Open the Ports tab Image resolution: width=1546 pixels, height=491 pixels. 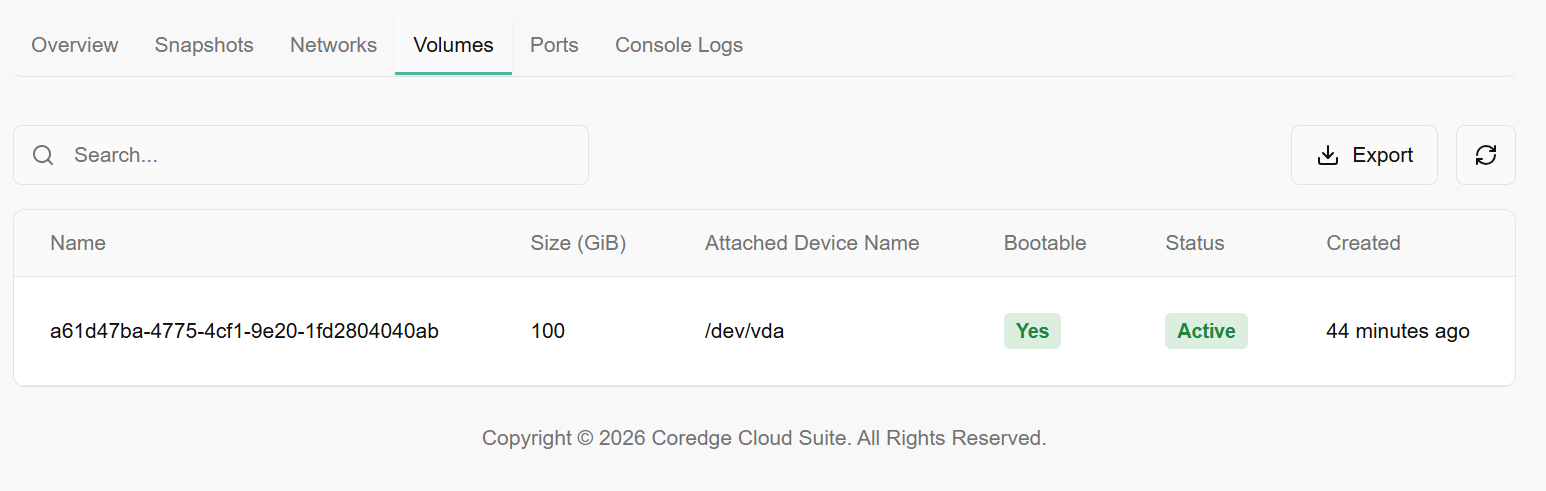[554, 45]
